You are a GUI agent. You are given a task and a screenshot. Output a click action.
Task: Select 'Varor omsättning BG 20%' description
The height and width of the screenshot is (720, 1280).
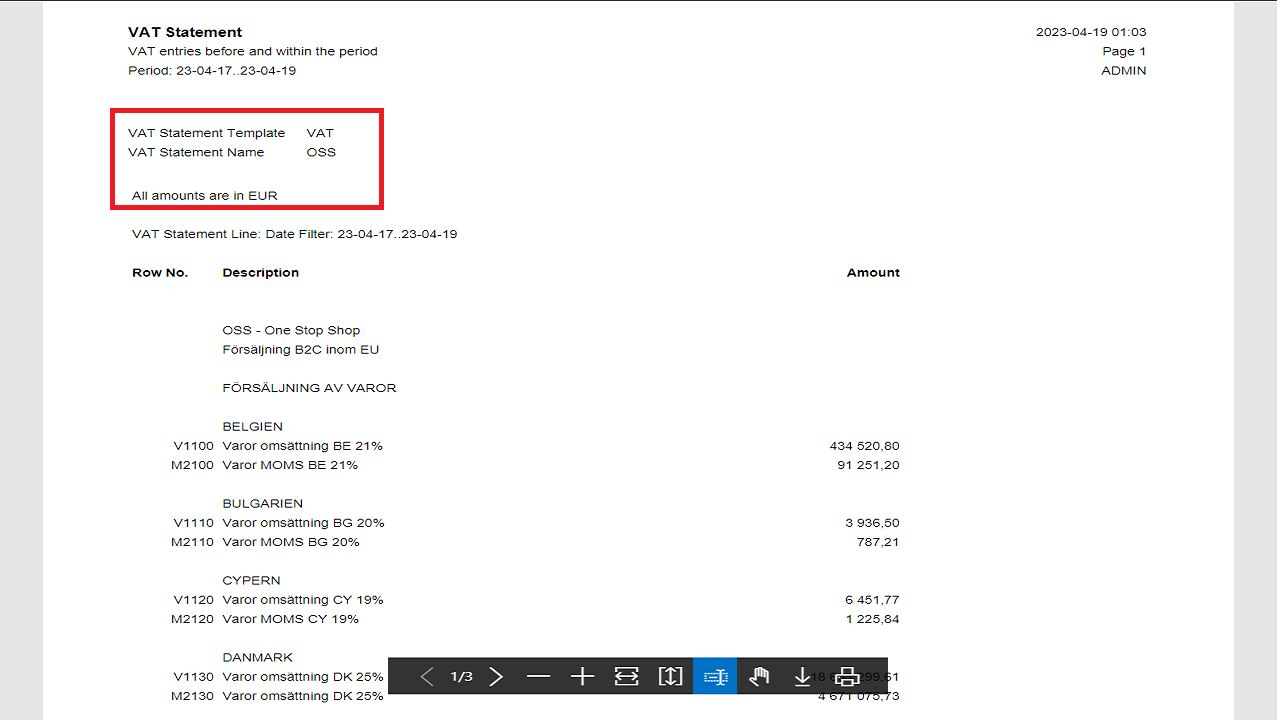pos(304,523)
